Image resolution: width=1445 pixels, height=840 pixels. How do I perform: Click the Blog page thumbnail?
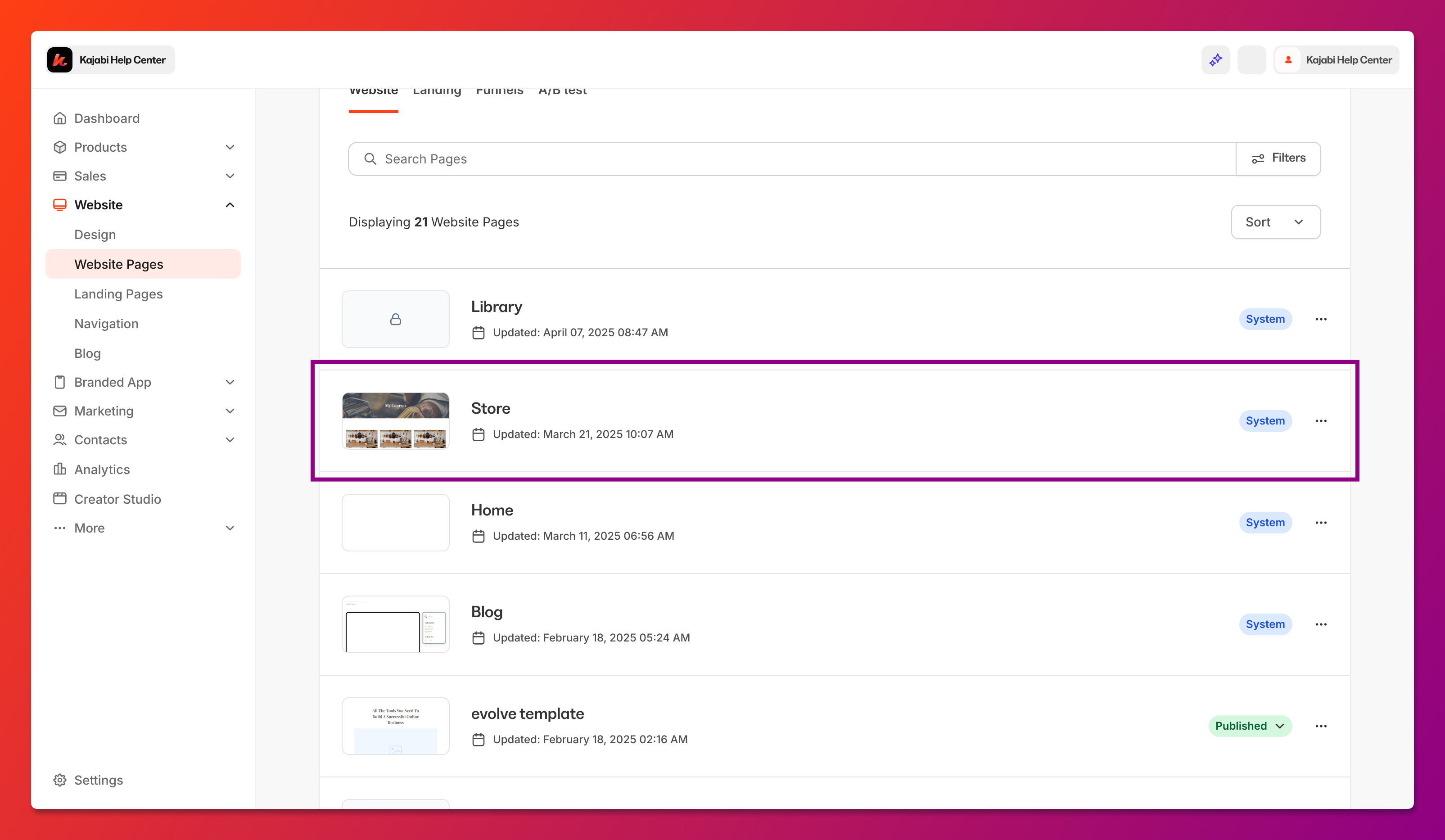[396, 624]
